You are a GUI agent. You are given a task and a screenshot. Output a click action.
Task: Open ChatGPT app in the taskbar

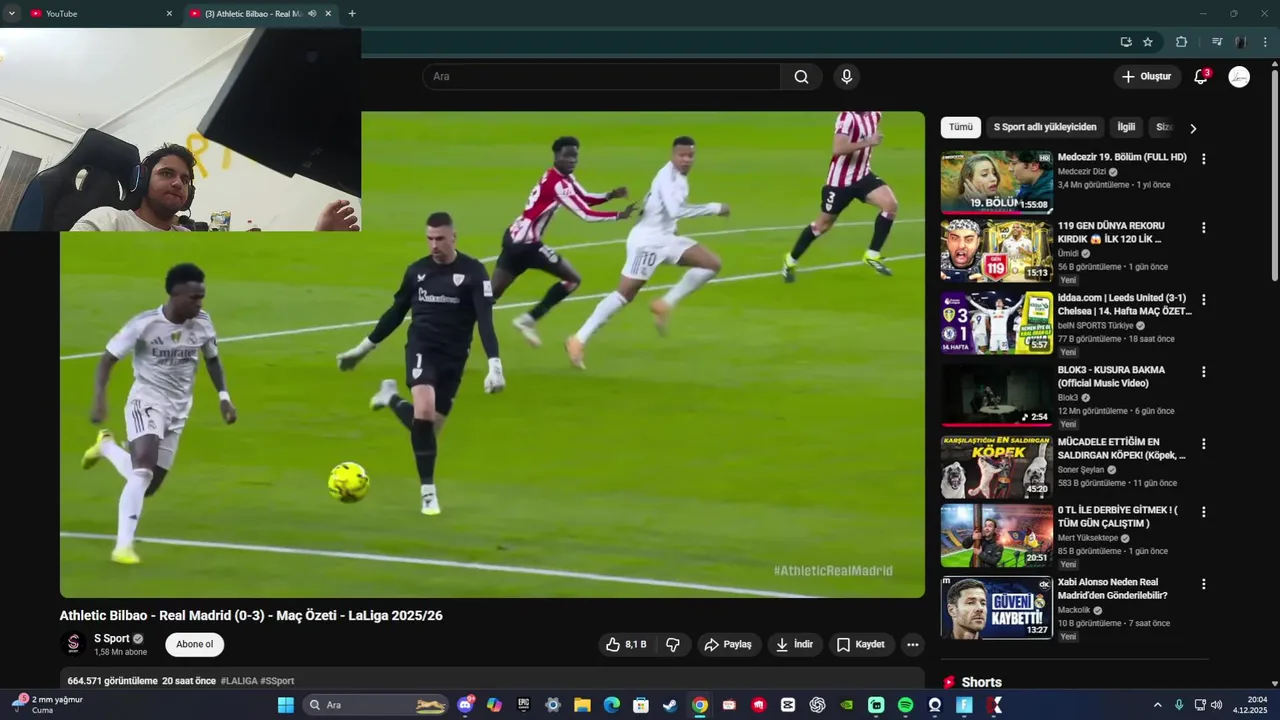coord(817,705)
